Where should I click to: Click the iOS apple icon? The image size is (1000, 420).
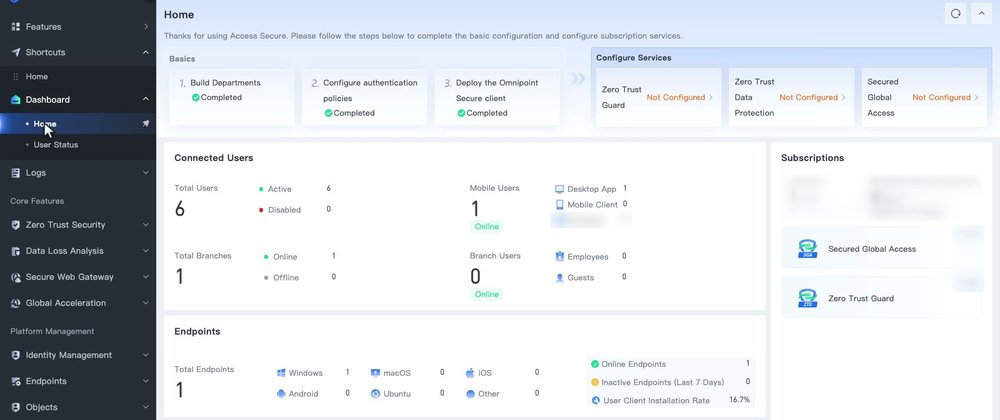pos(470,373)
